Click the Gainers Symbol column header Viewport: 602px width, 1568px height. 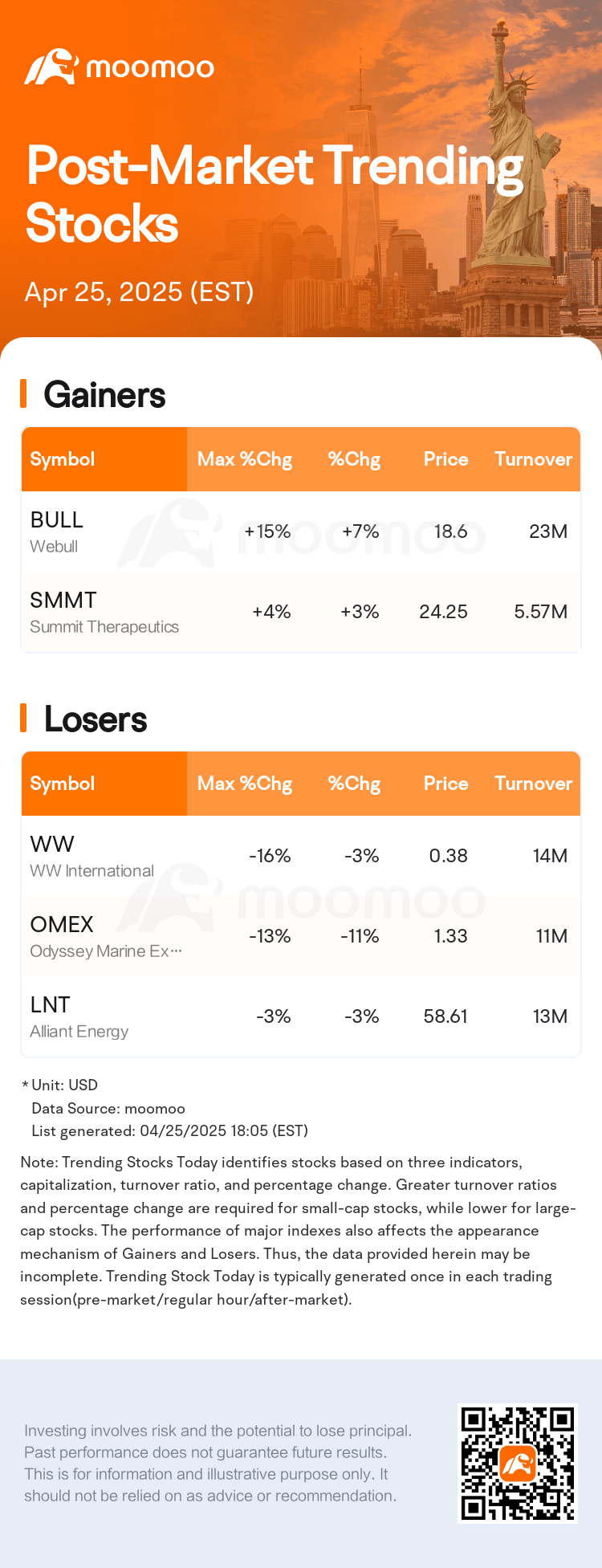click(63, 459)
